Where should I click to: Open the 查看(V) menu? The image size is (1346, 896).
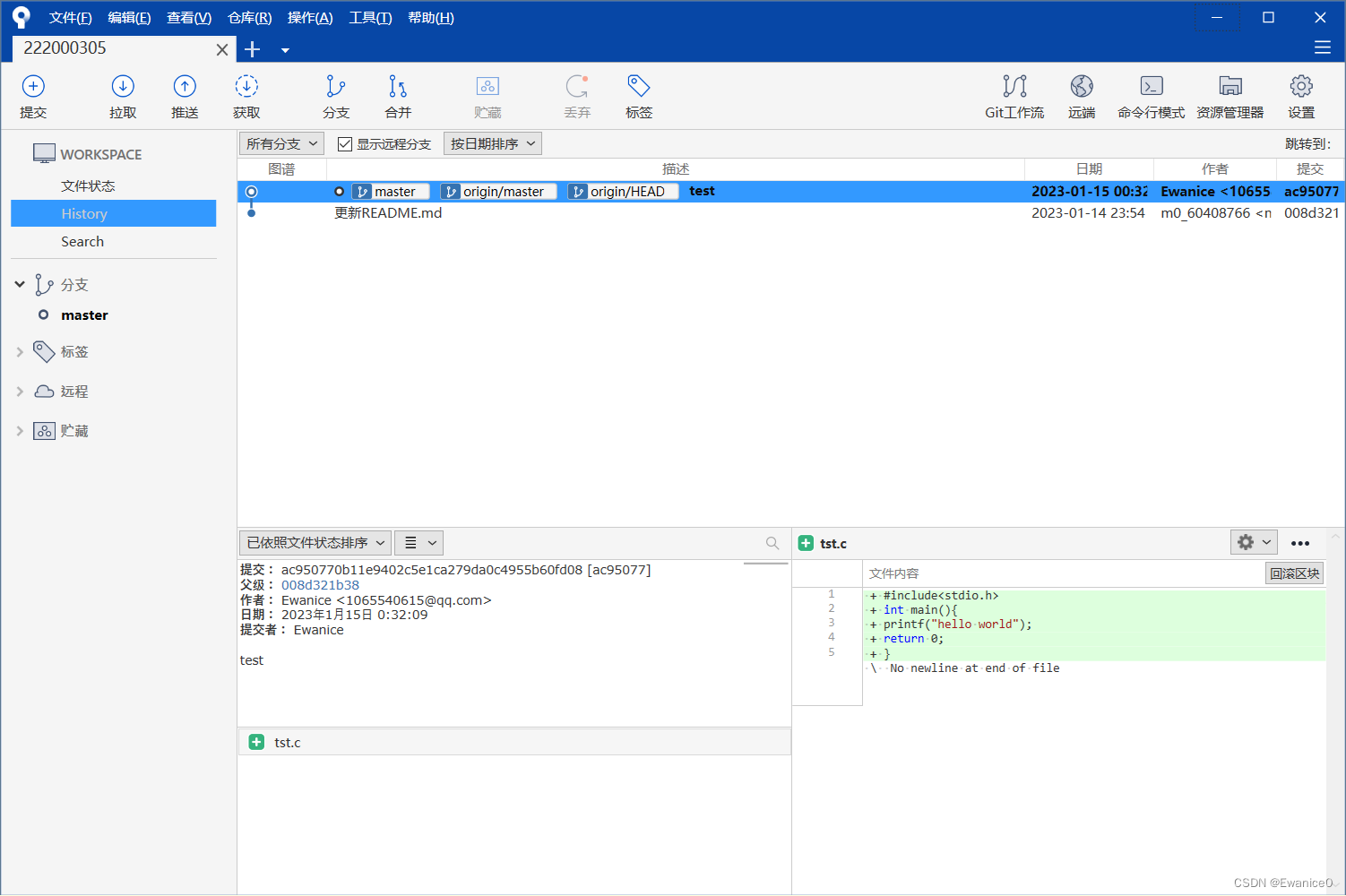click(189, 18)
